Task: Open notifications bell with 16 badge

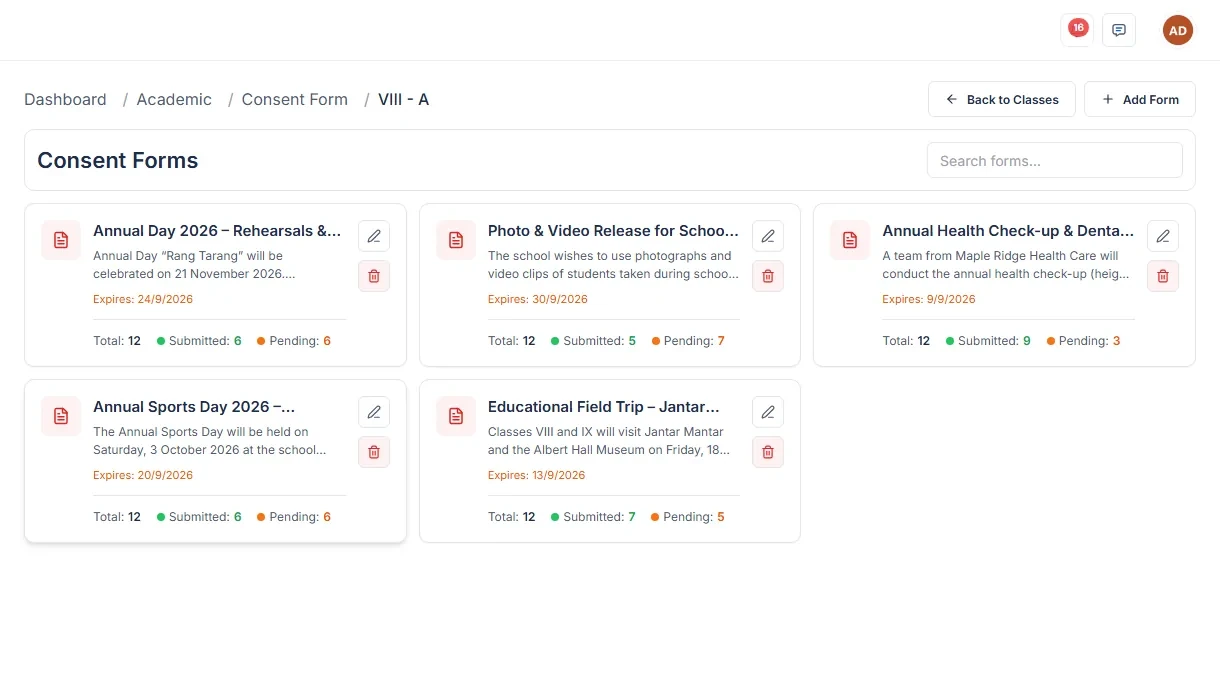Action: (x=1077, y=30)
